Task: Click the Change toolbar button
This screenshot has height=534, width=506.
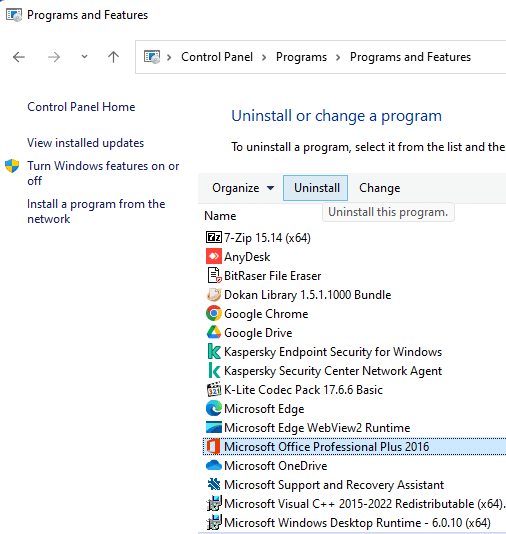Action: coord(379,188)
